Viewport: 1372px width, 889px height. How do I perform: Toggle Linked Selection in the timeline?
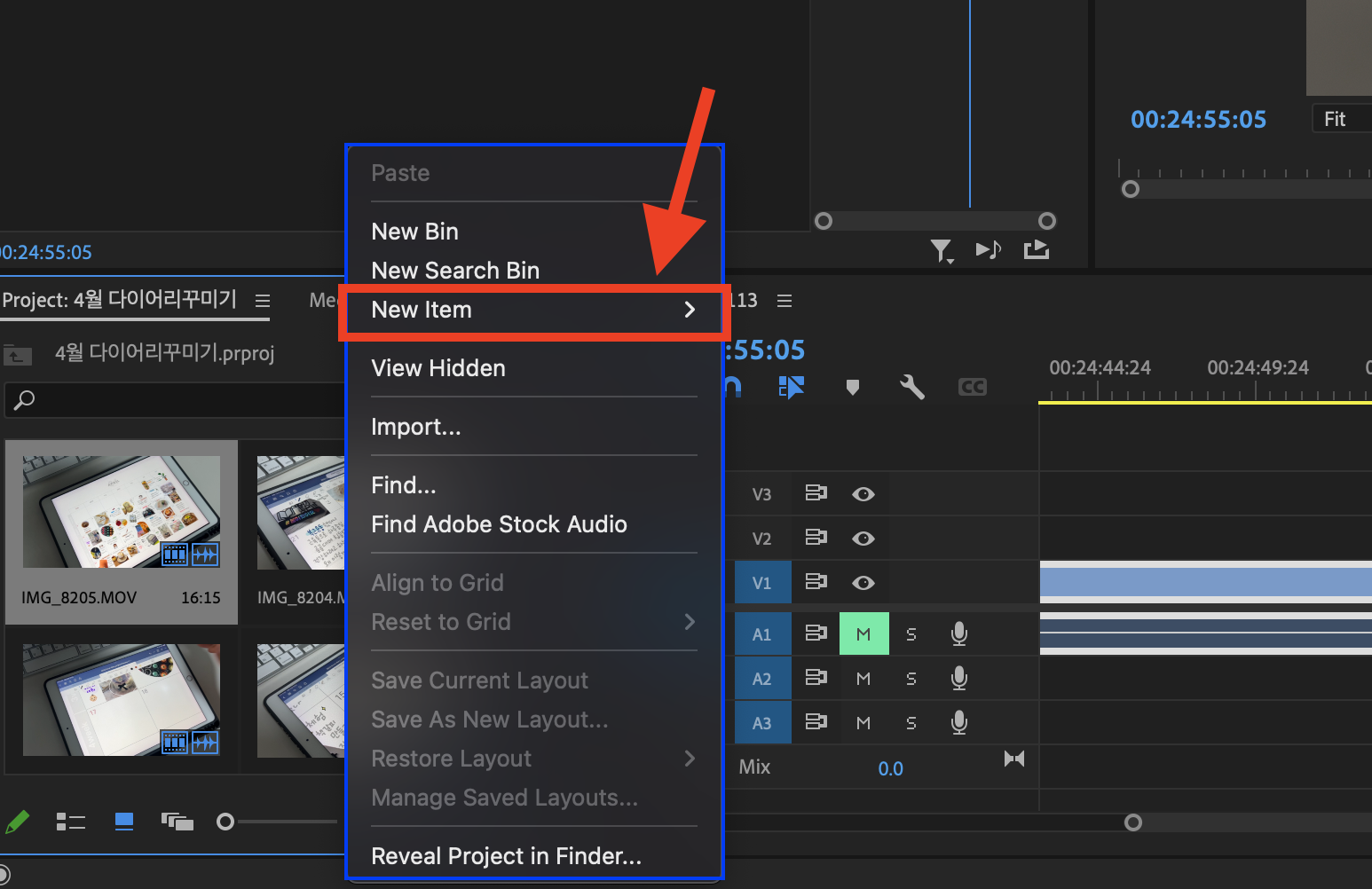pos(791,387)
